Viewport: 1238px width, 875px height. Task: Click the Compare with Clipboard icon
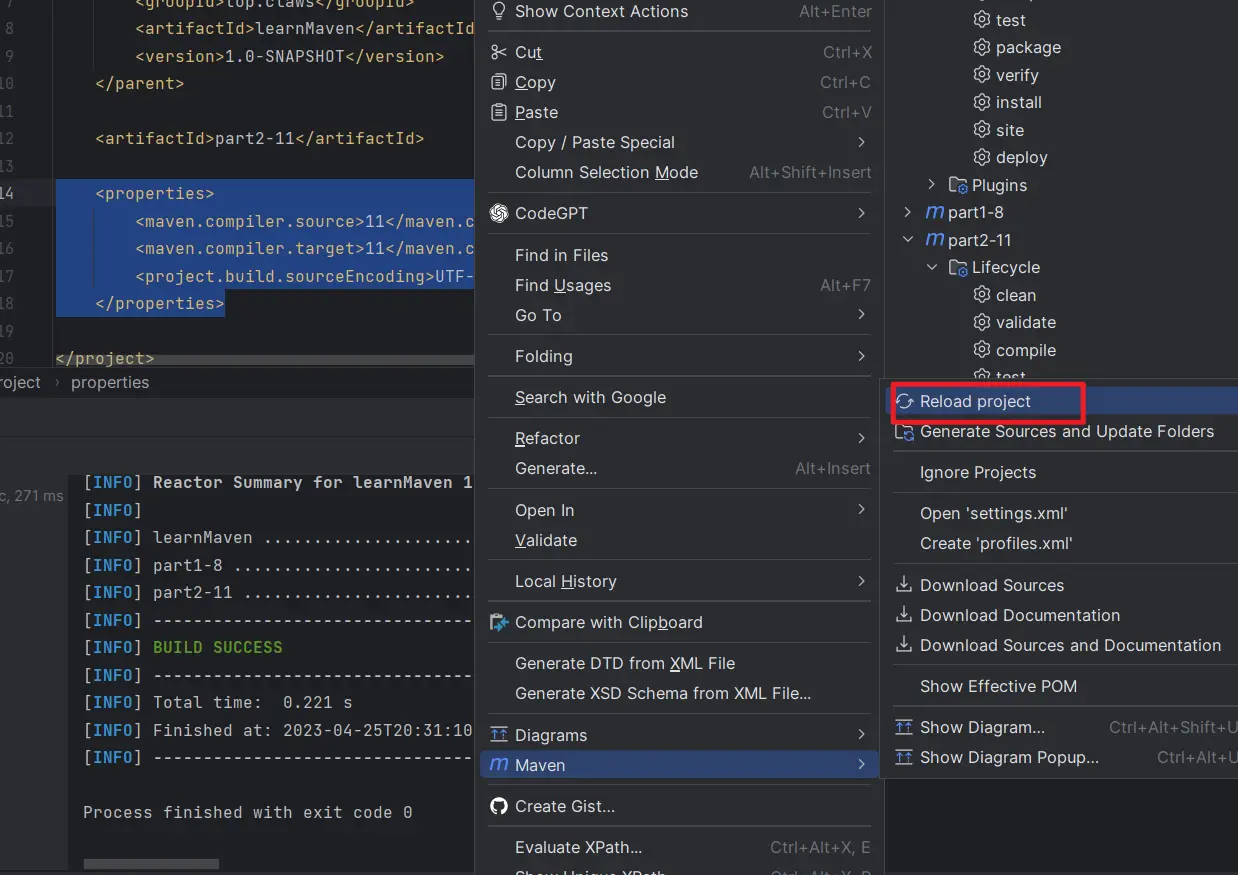[499, 622]
